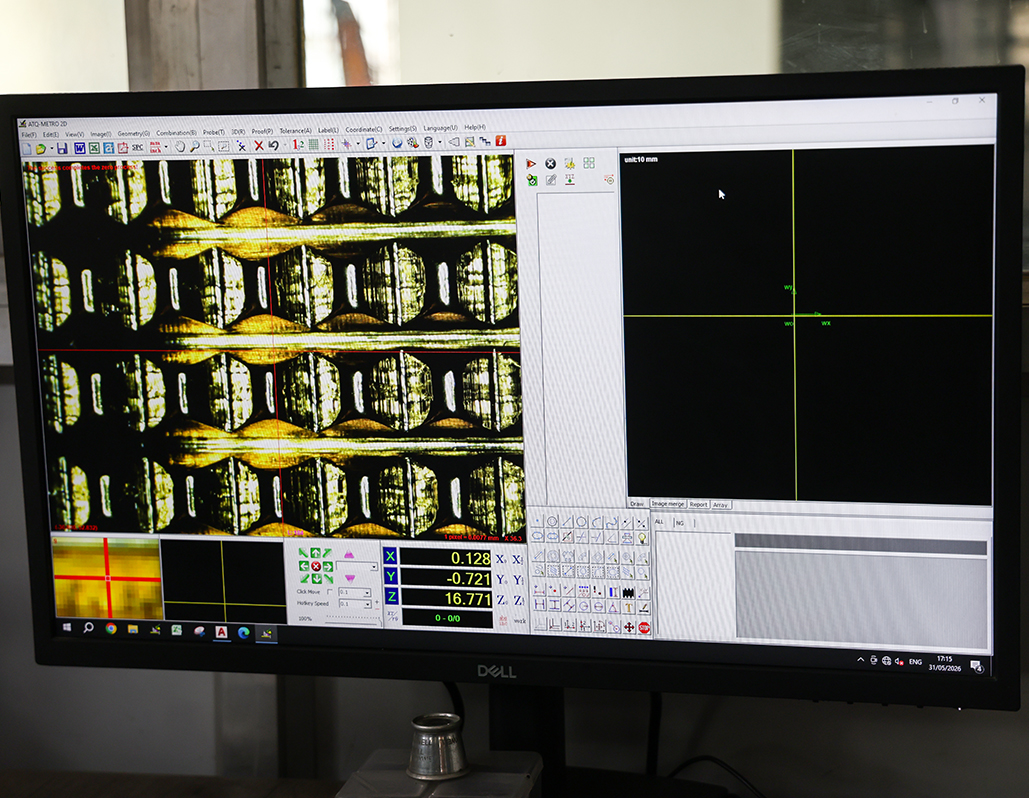Select the text T annotation tool
1029x798 pixels.
pos(628,607)
